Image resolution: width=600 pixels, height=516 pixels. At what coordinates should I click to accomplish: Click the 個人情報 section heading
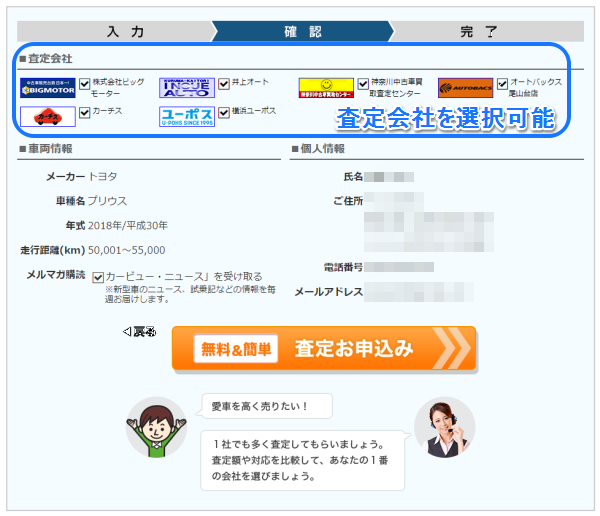pos(318,149)
